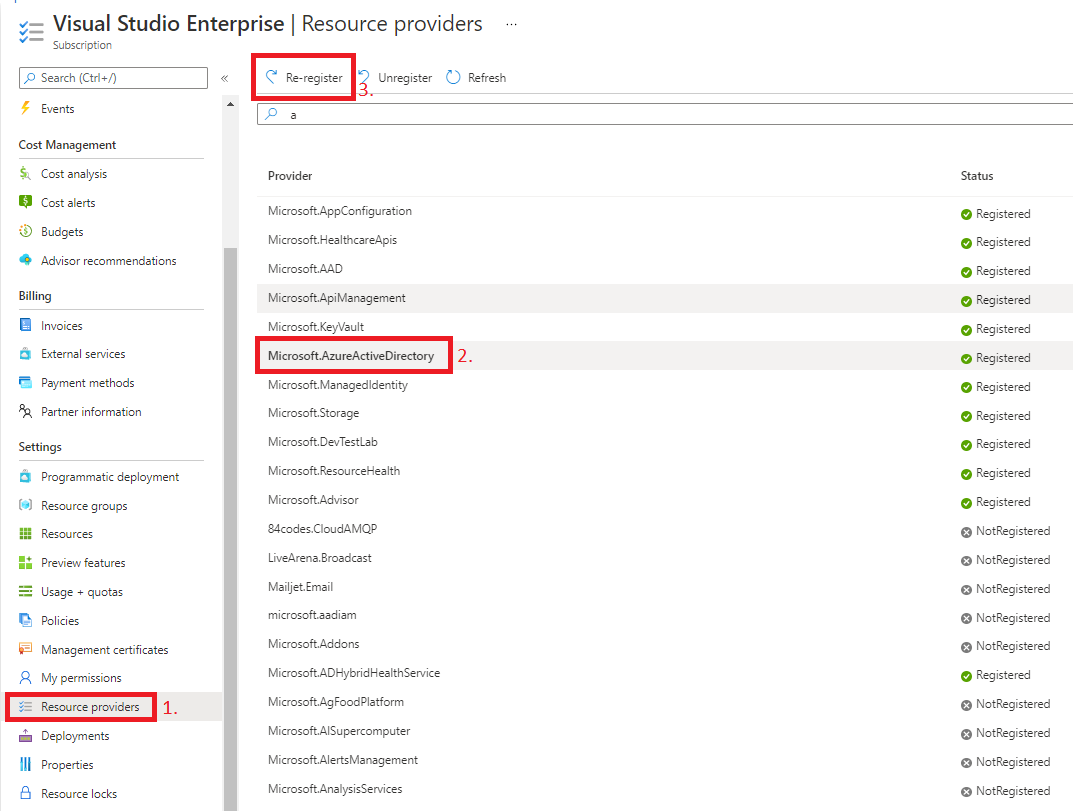Click the Payment methods icon
The width and height of the screenshot is (1073, 811).
pos(25,383)
